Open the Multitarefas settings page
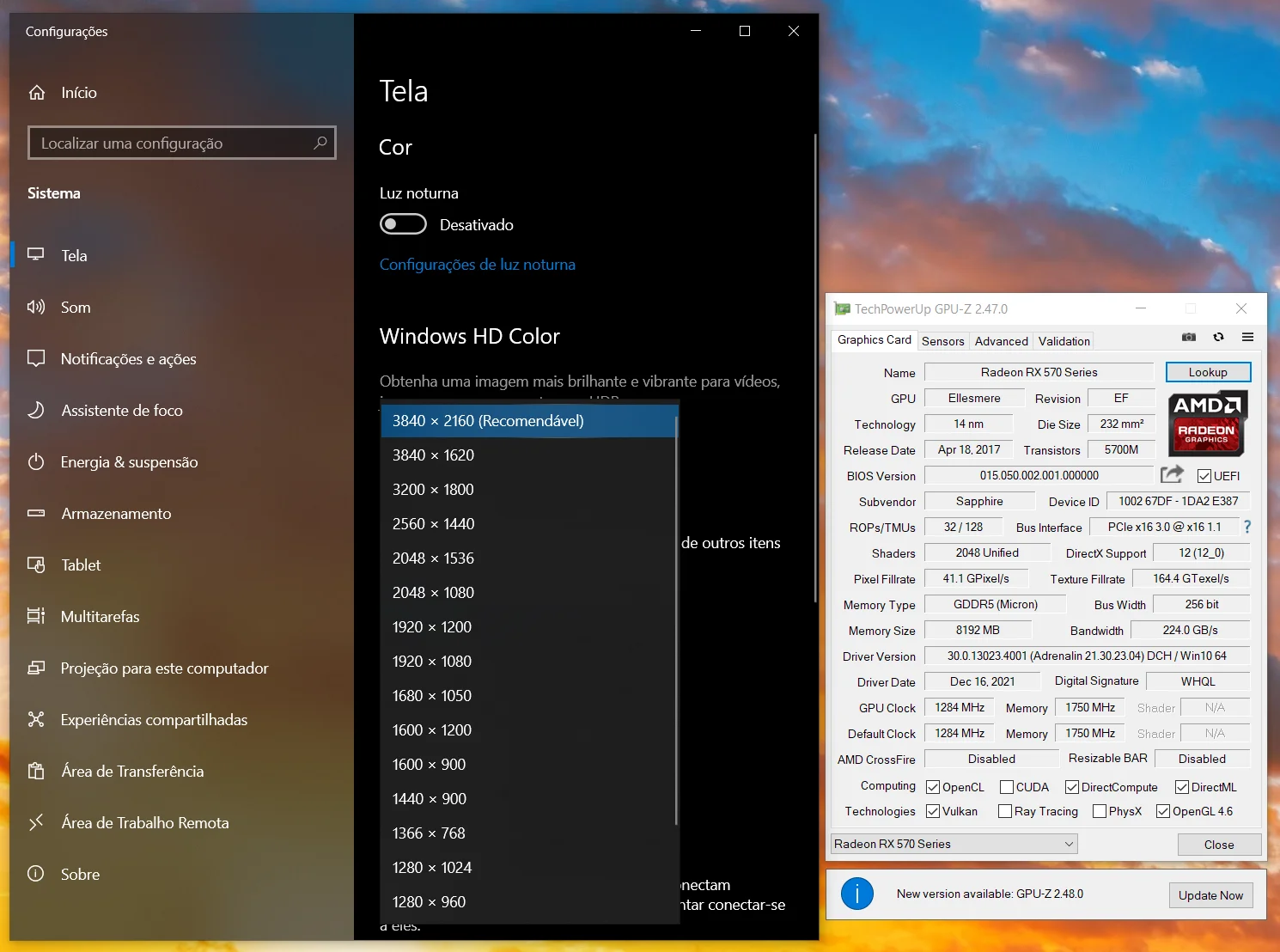Screen dimensions: 1280x952 click(x=181, y=616)
